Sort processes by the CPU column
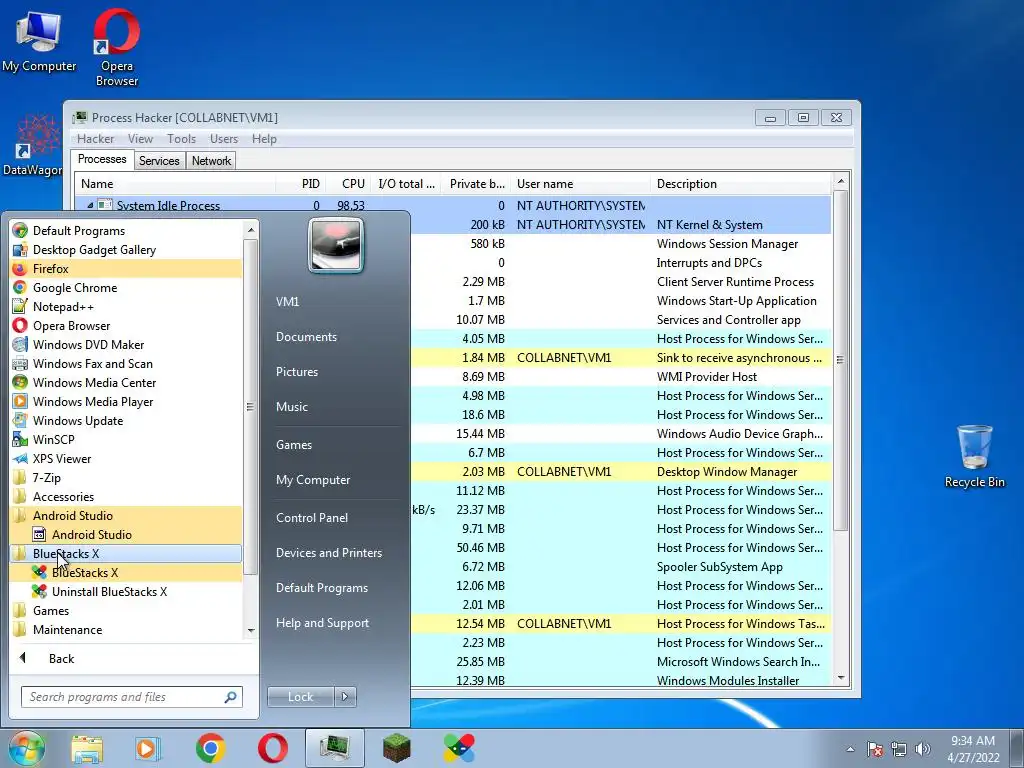This screenshot has width=1024, height=768. (353, 184)
